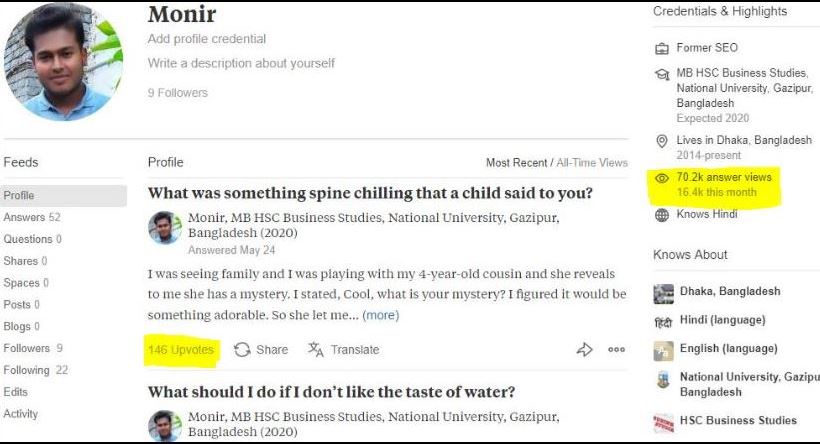Click the 146 Upvotes count
The image size is (820, 444).
pyautogui.click(x=181, y=350)
